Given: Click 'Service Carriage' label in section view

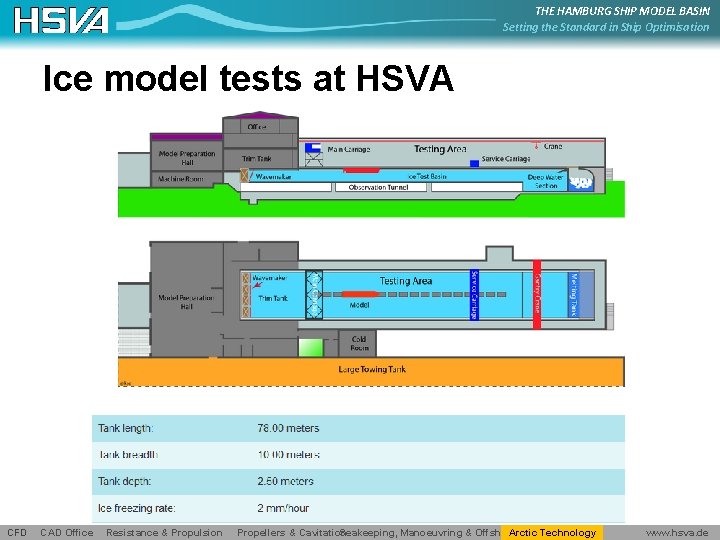Looking at the screenshot, I should point(506,158).
